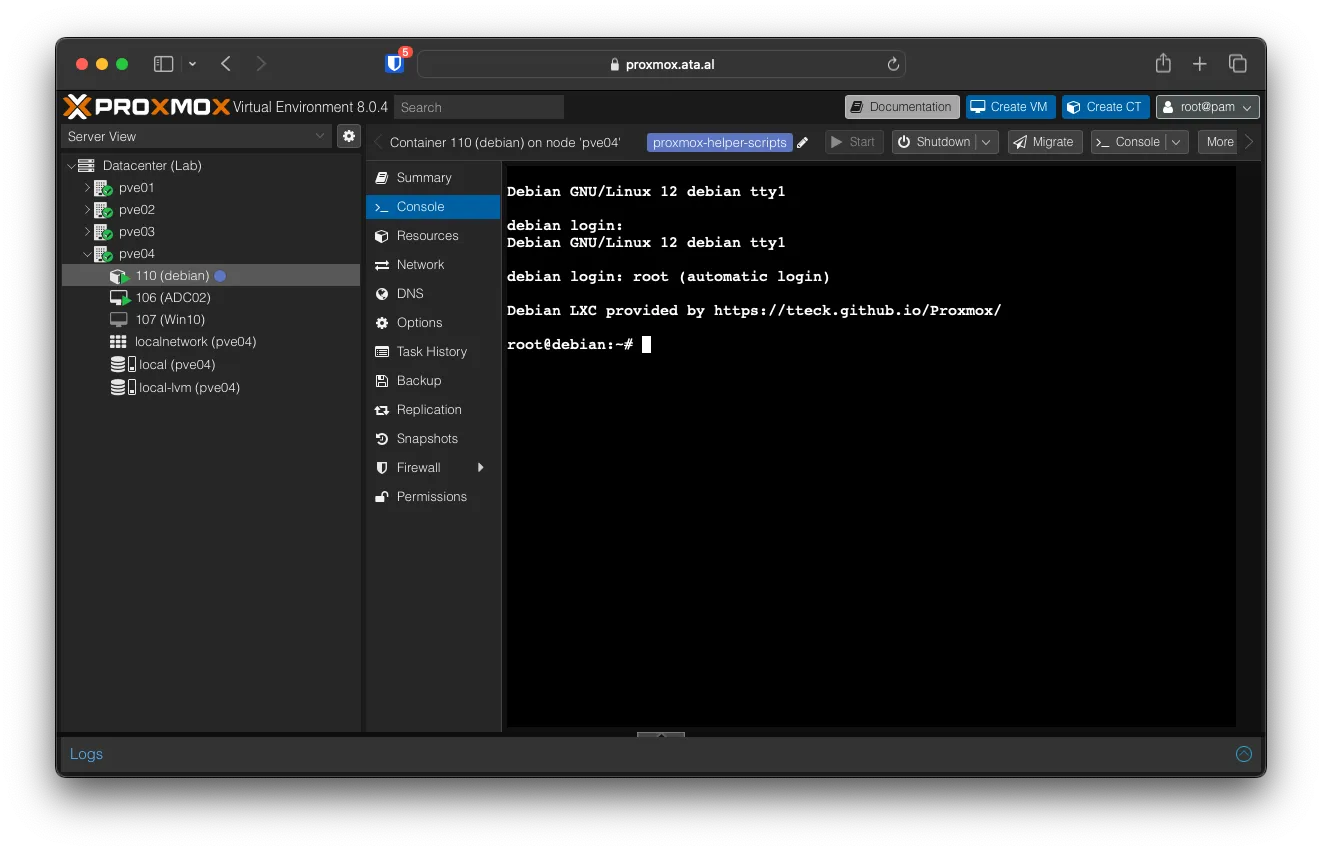Viewport: 1322px width, 851px height.
Task: Collapse the pve04 node
Action: (87, 254)
